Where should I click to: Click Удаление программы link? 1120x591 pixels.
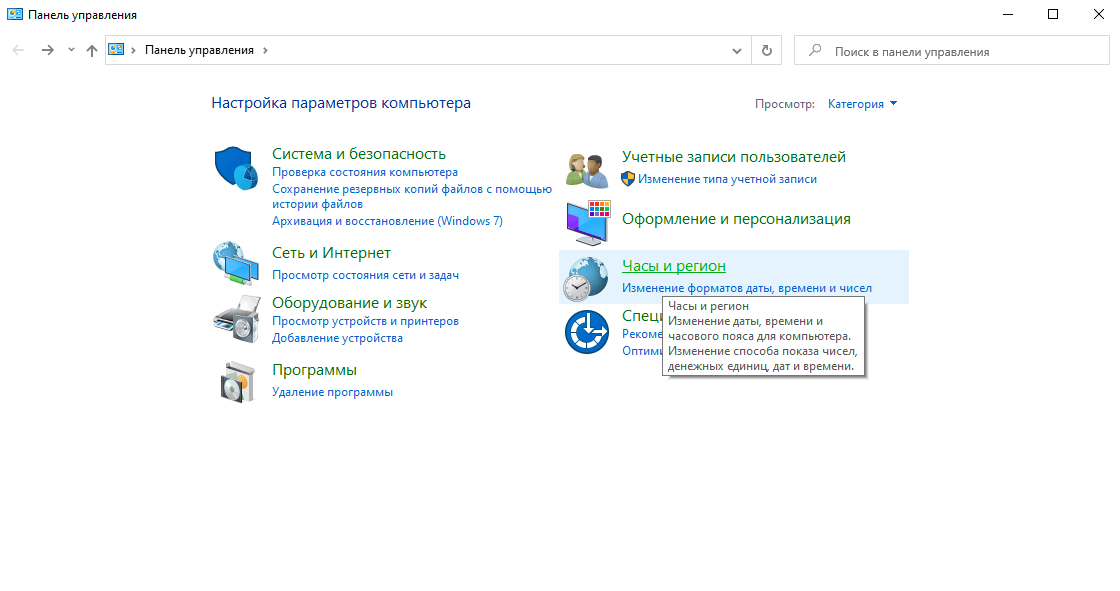[332, 392]
